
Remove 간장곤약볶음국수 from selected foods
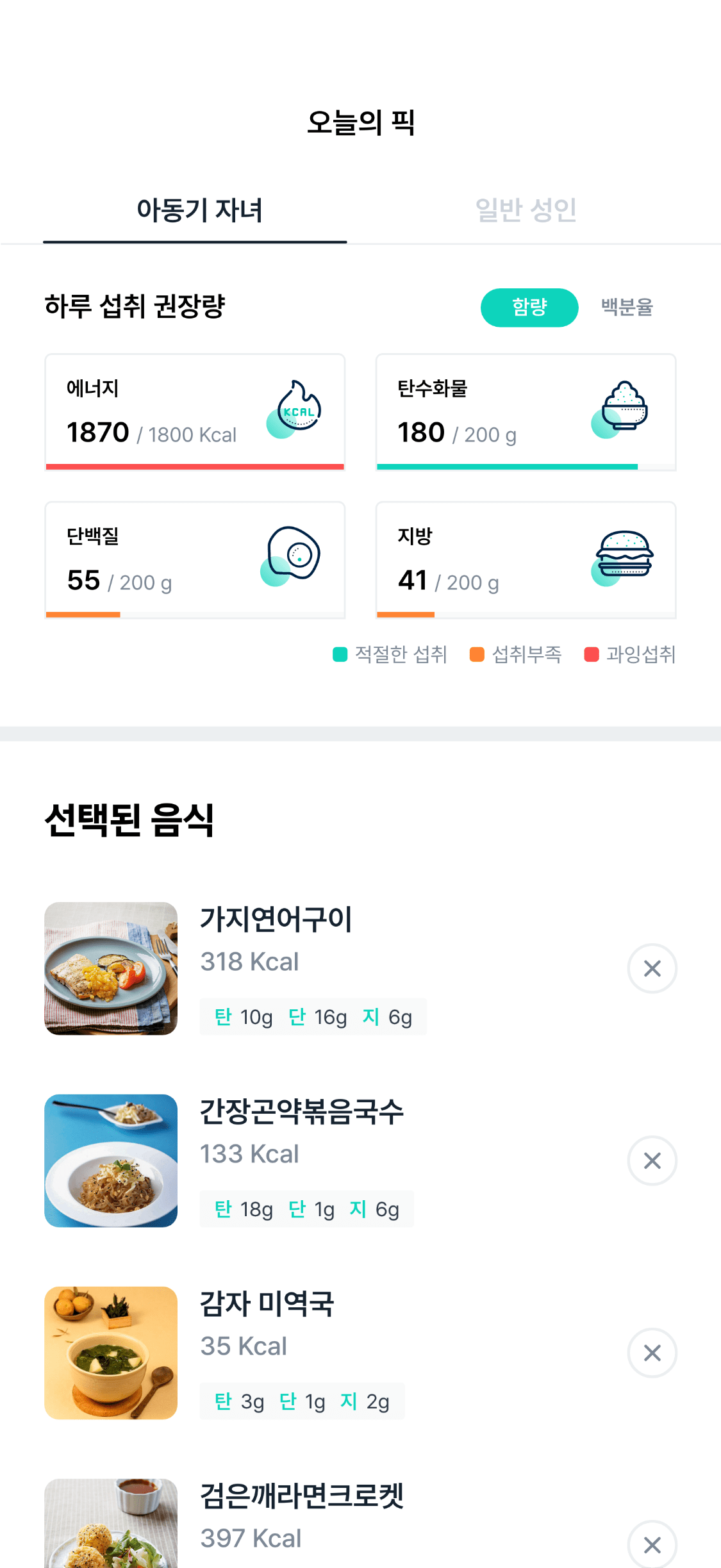tap(652, 1160)
